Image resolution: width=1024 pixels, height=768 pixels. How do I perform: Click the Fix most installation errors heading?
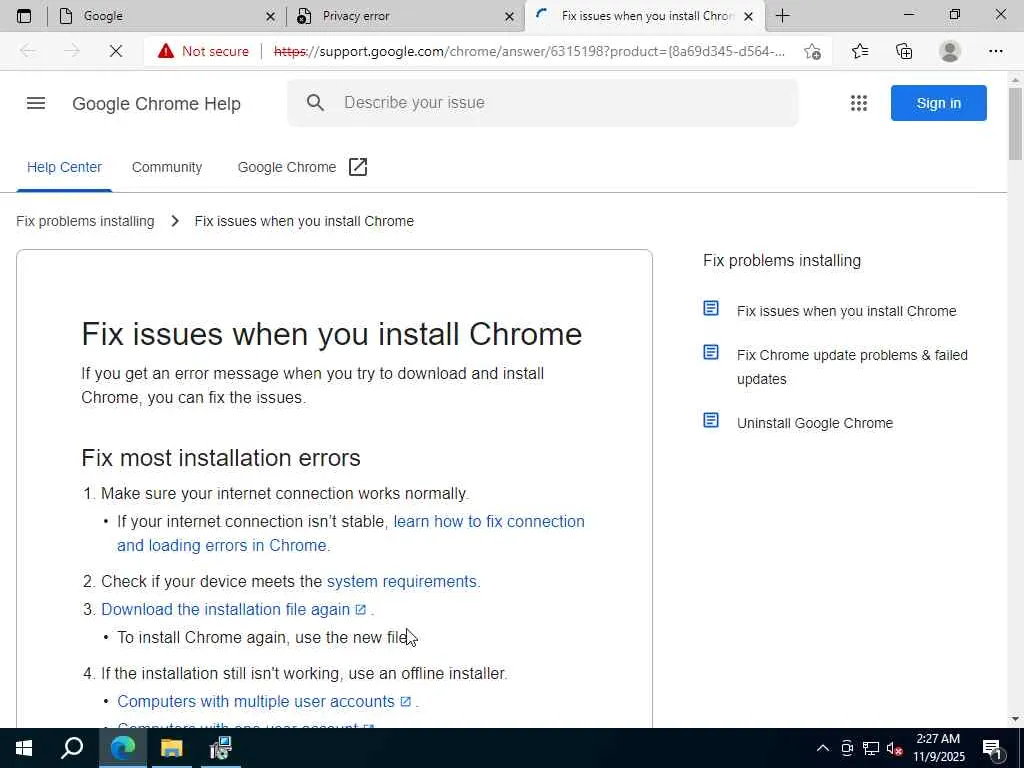click(x=221, y=458)
